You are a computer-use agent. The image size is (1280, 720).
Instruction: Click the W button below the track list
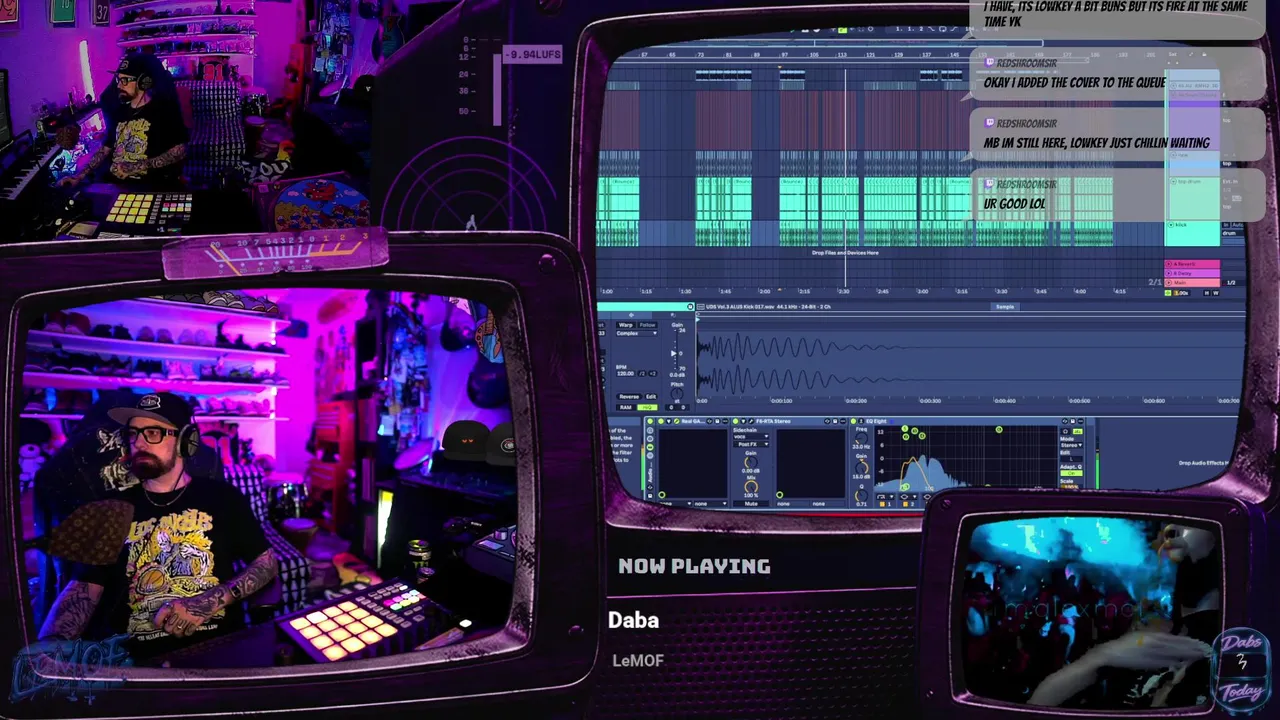(x=1215, y=293)
